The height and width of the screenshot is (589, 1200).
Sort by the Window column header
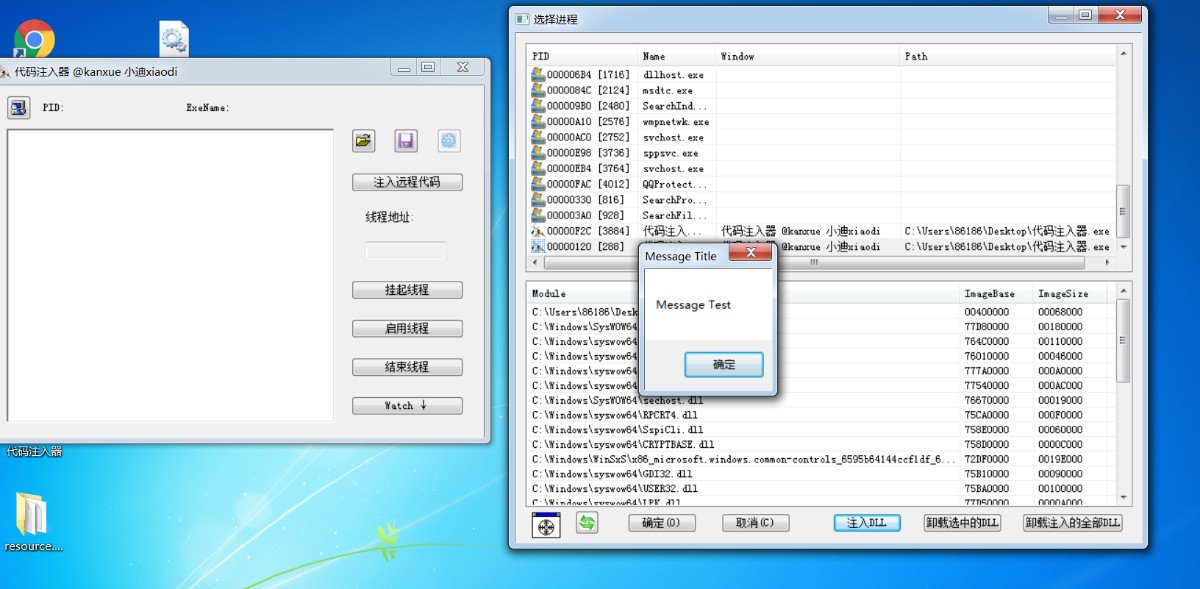point(808,56)
